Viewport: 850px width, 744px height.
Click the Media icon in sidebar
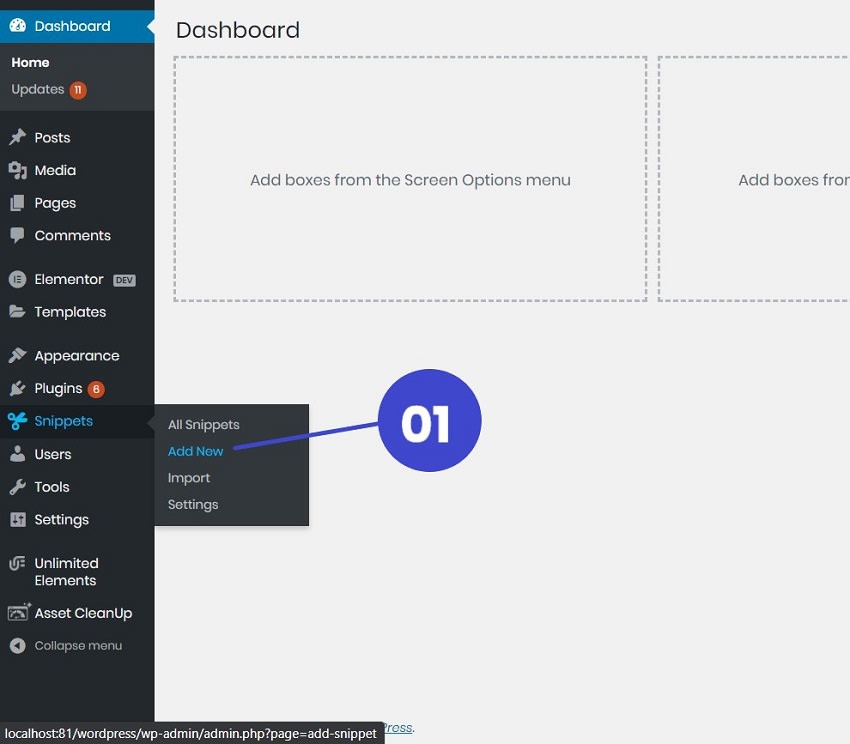pyautogui.click(x=17, y=170)
